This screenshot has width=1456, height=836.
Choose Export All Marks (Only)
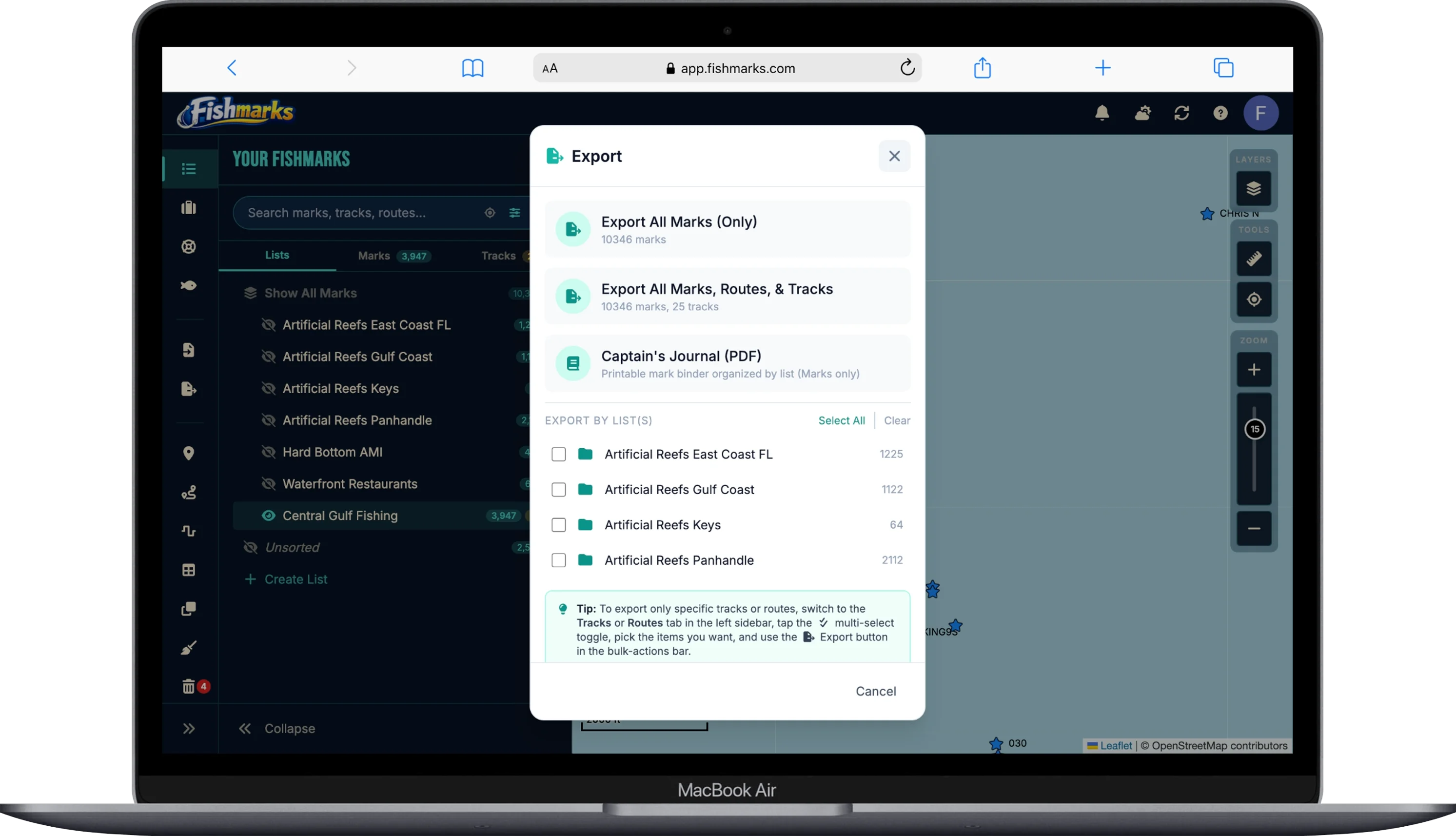(x=727, y=230)
